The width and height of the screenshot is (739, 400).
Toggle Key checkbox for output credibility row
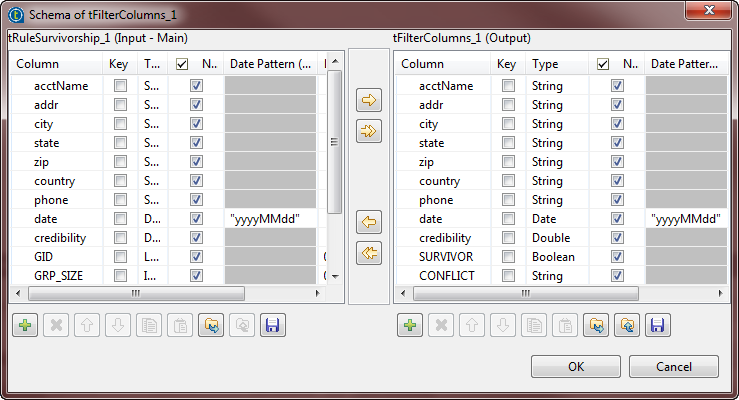pyautogui.click(x=508, y=238)
